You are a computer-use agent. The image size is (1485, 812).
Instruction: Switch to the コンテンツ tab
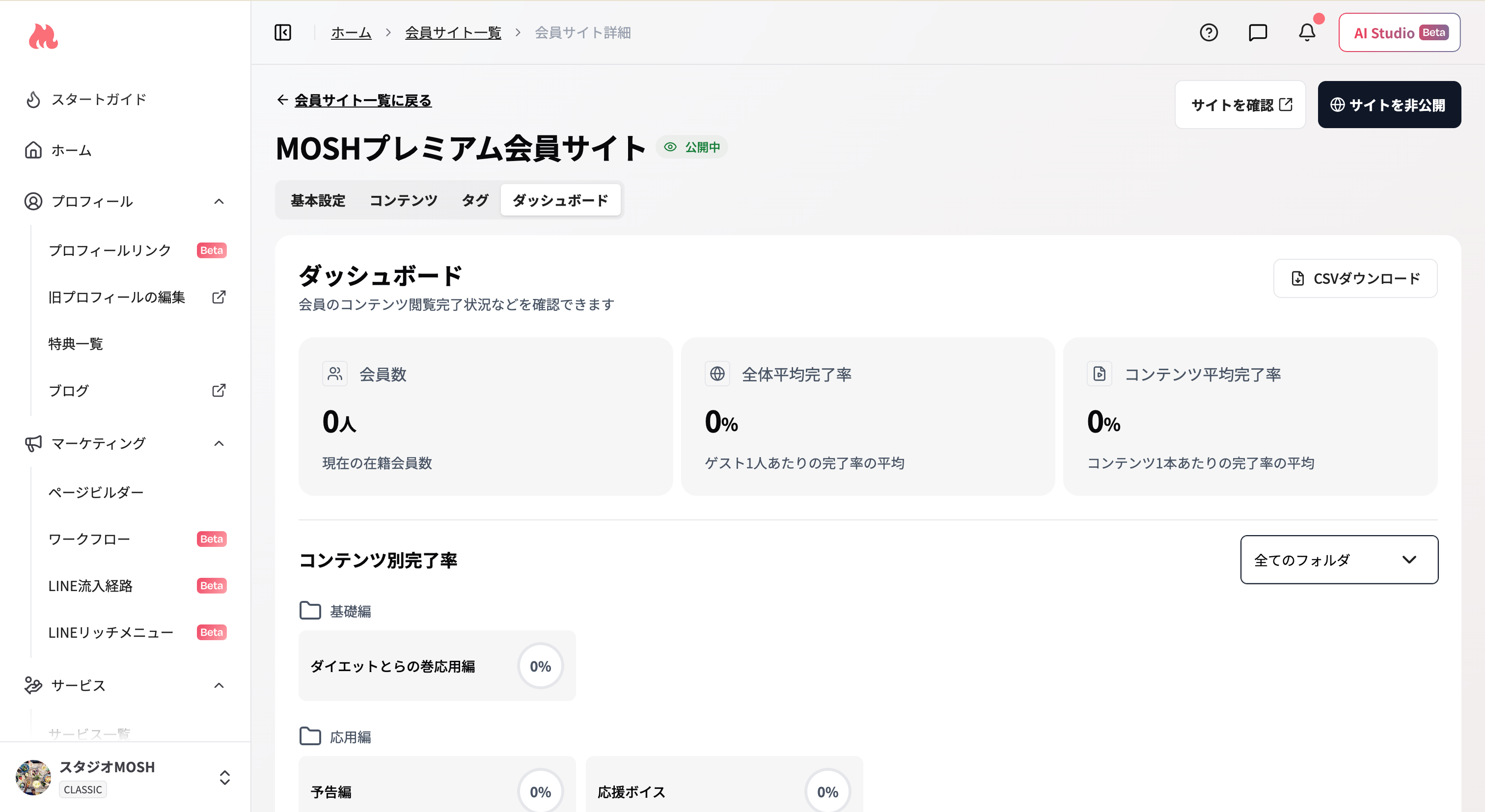(404, 200)
